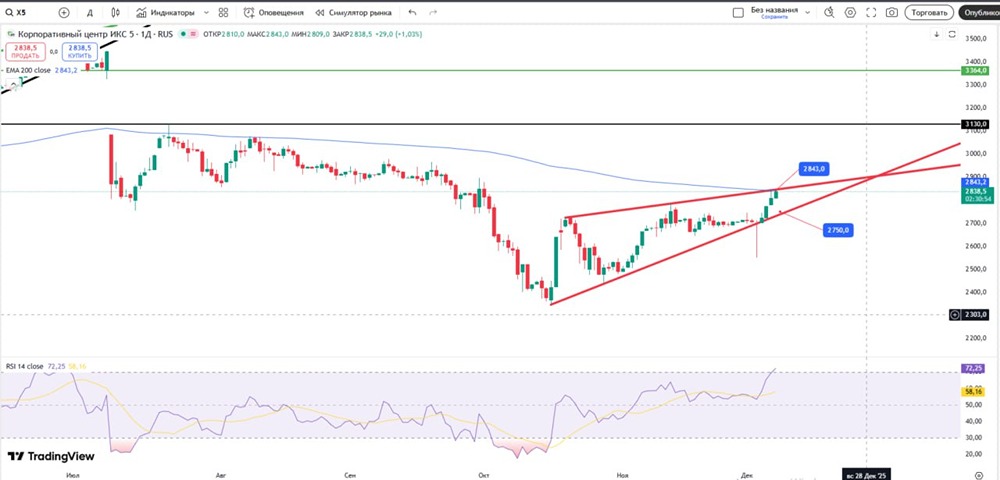Open quick search icon
The image size is (1000, 480).
click(x=828, y=12)
